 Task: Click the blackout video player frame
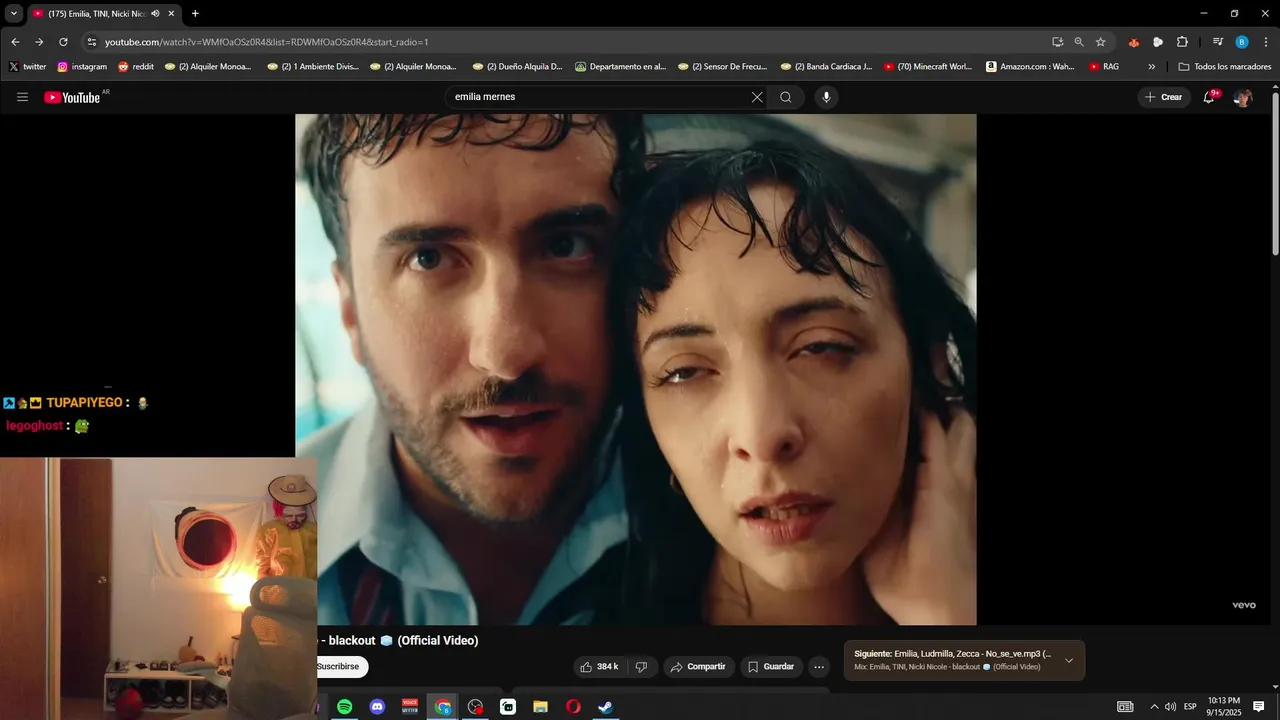(x=636, y=369)
